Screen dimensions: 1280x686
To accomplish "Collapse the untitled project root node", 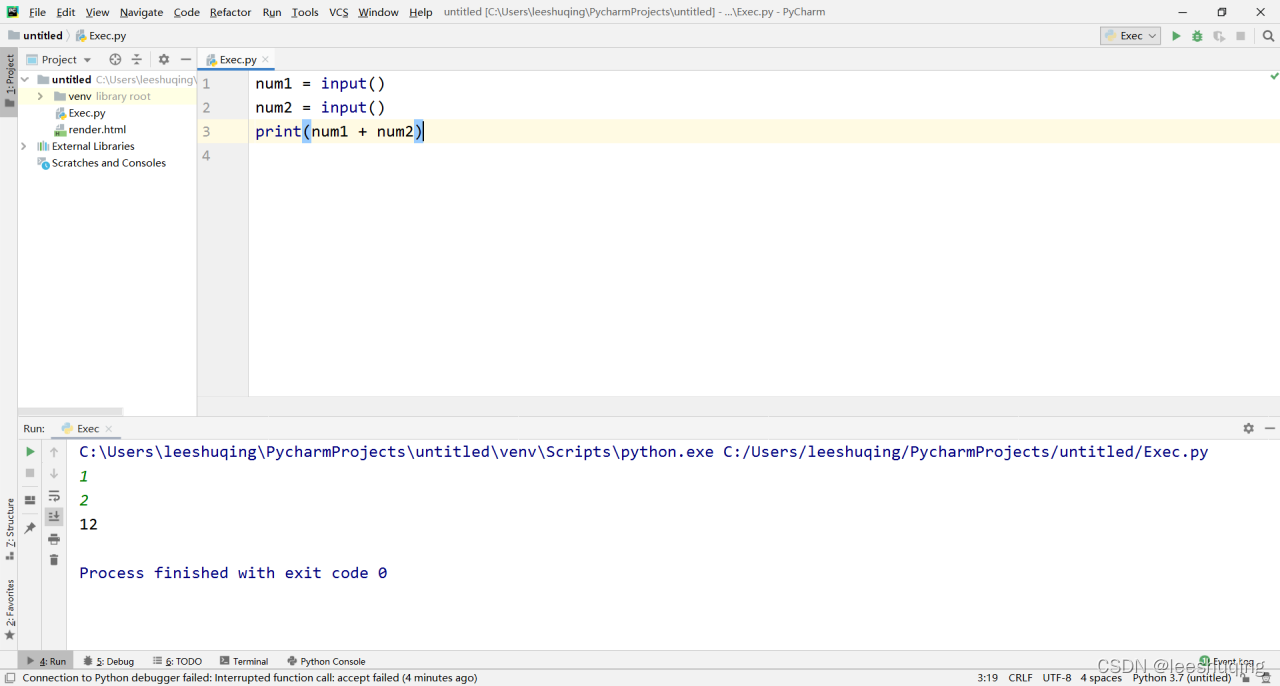I will coord(25,80).
